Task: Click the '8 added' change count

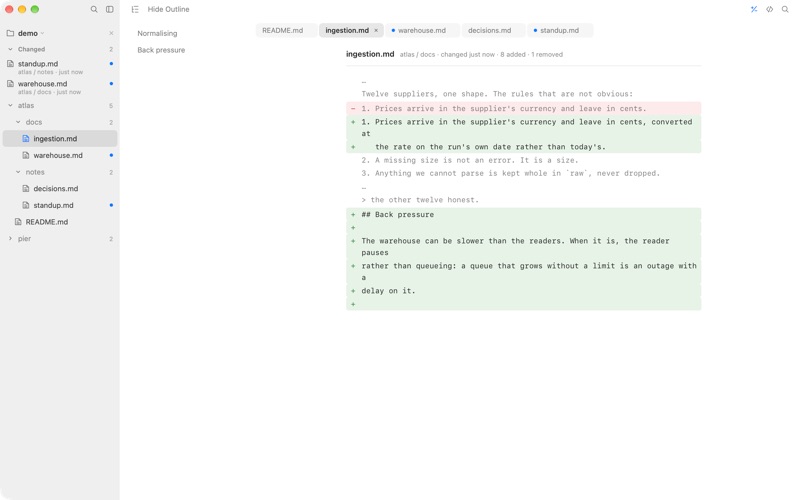Action: [x=513, y=55]
